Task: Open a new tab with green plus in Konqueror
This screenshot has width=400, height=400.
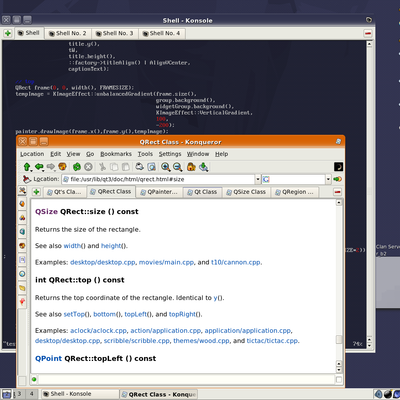Action: tap(36, 192)
